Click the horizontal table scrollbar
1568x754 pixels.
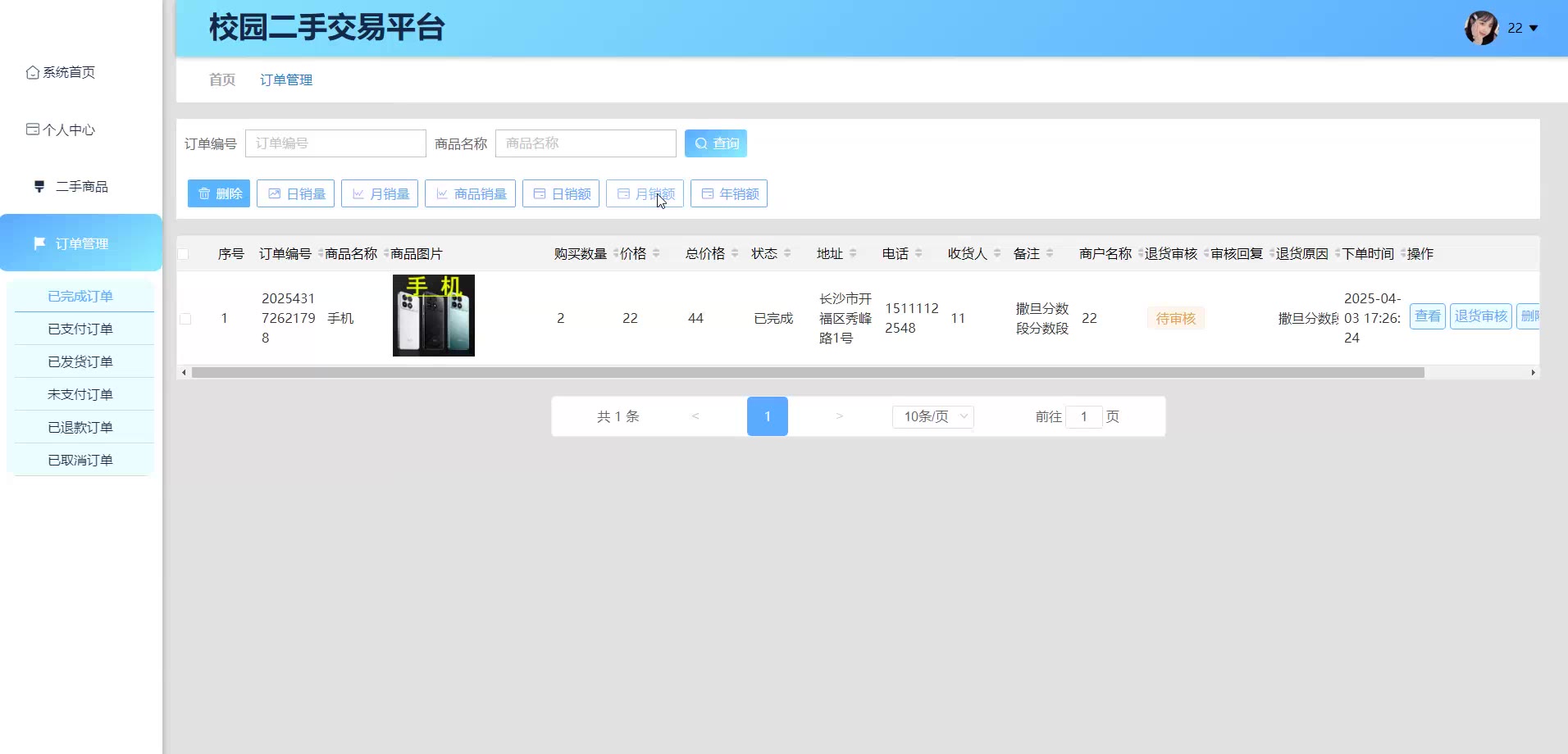[808, 373]
